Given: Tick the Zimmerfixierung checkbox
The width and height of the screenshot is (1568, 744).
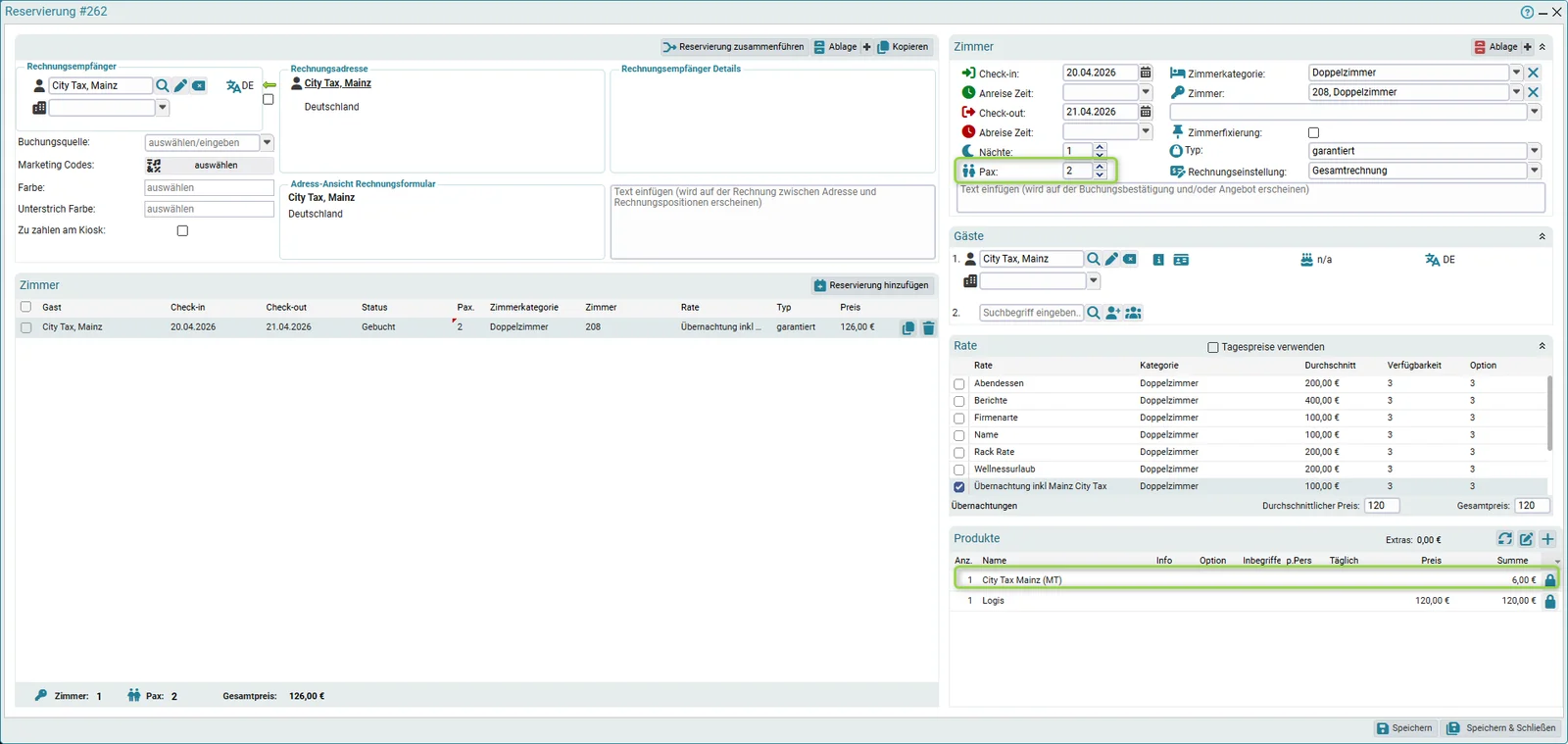Looking at the screenshot, I should point(1314,132).
